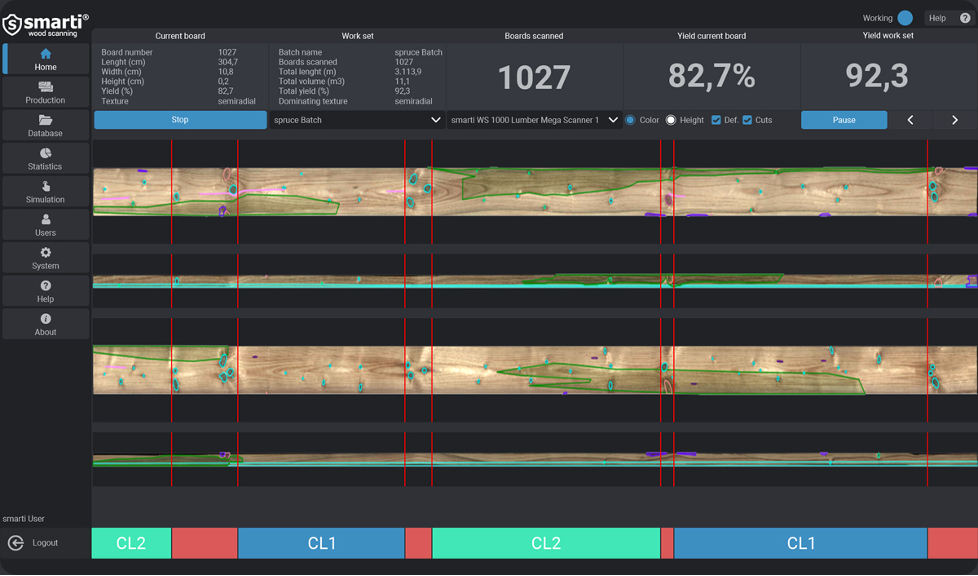This screenshot has height=576, width=978.
Task: Open the System gear icon
Action: (45, 253)
